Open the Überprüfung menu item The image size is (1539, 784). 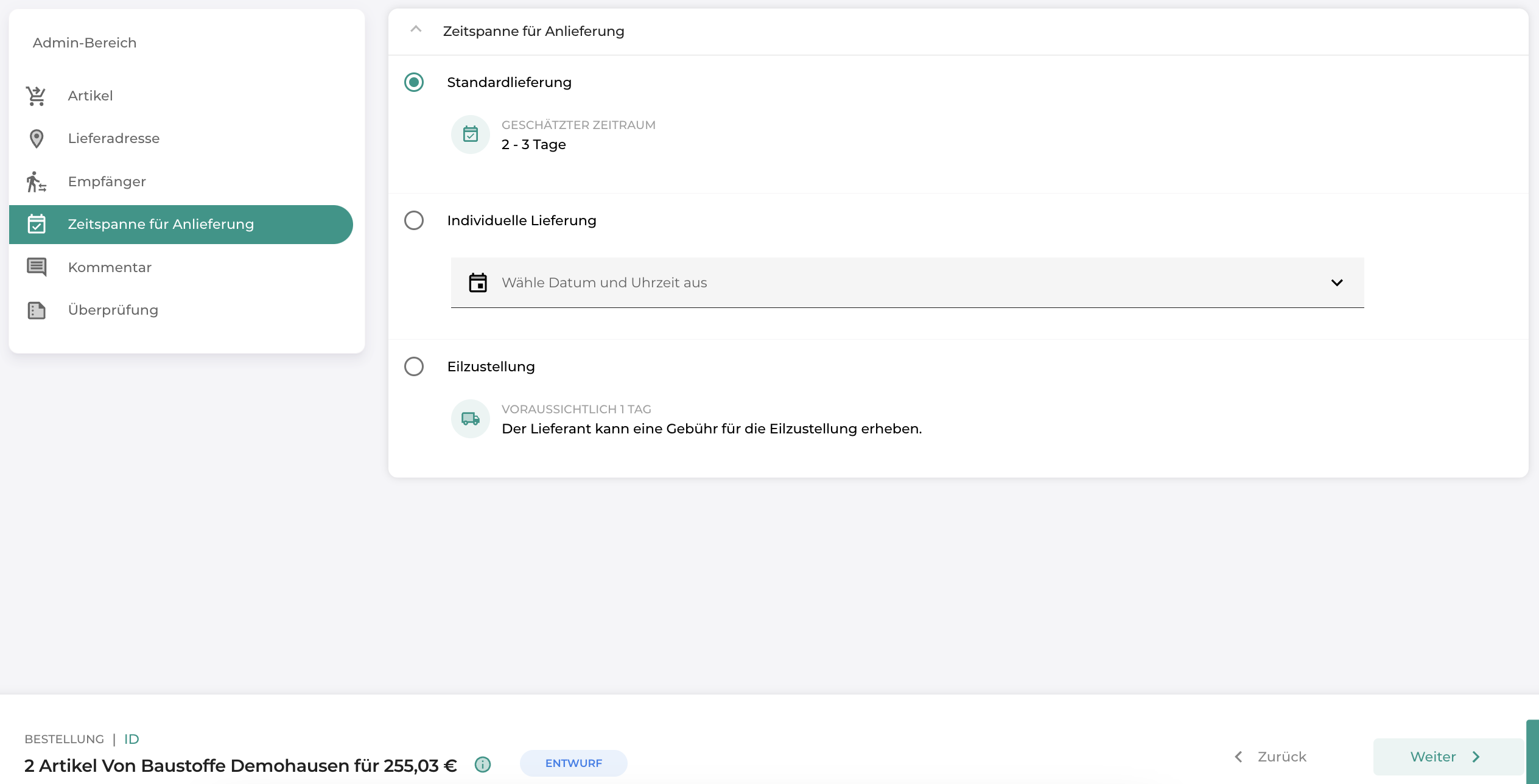(x=181, y=310)
